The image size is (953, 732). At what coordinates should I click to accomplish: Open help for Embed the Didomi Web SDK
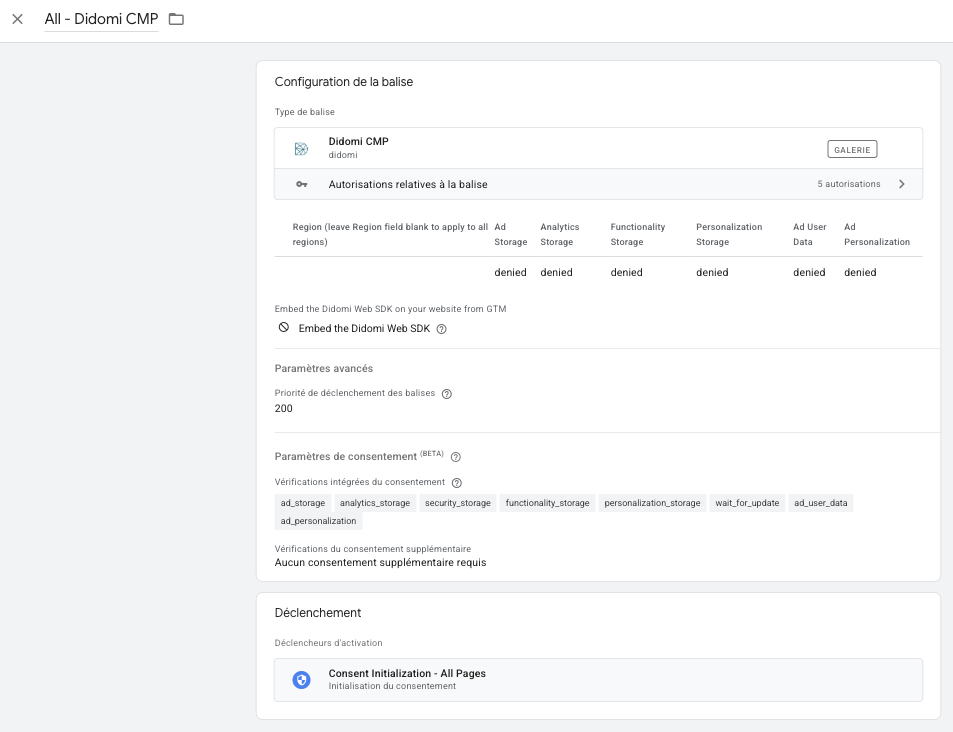[x=441, y=329]
